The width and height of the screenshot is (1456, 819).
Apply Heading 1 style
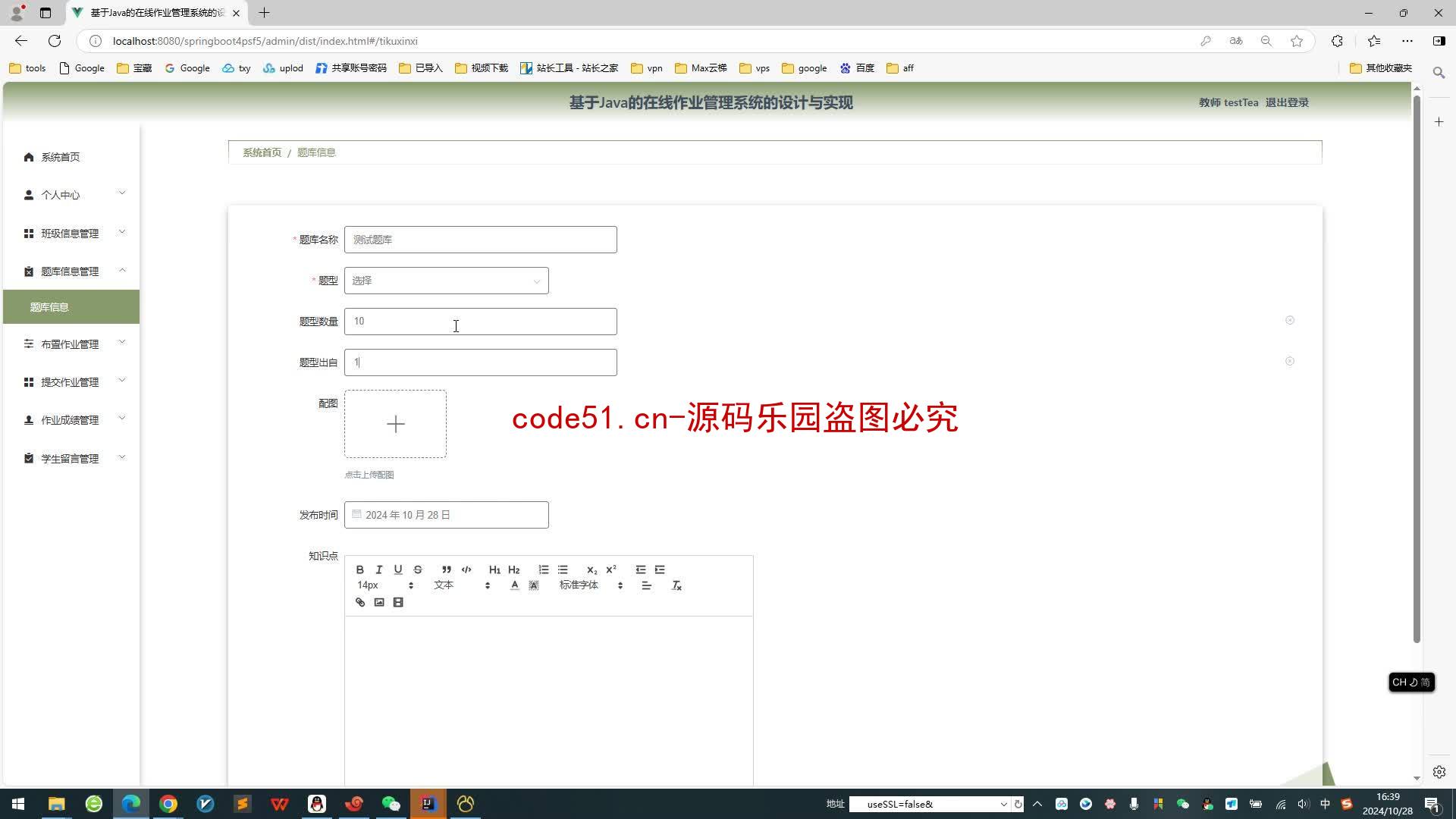click(494, 570)
